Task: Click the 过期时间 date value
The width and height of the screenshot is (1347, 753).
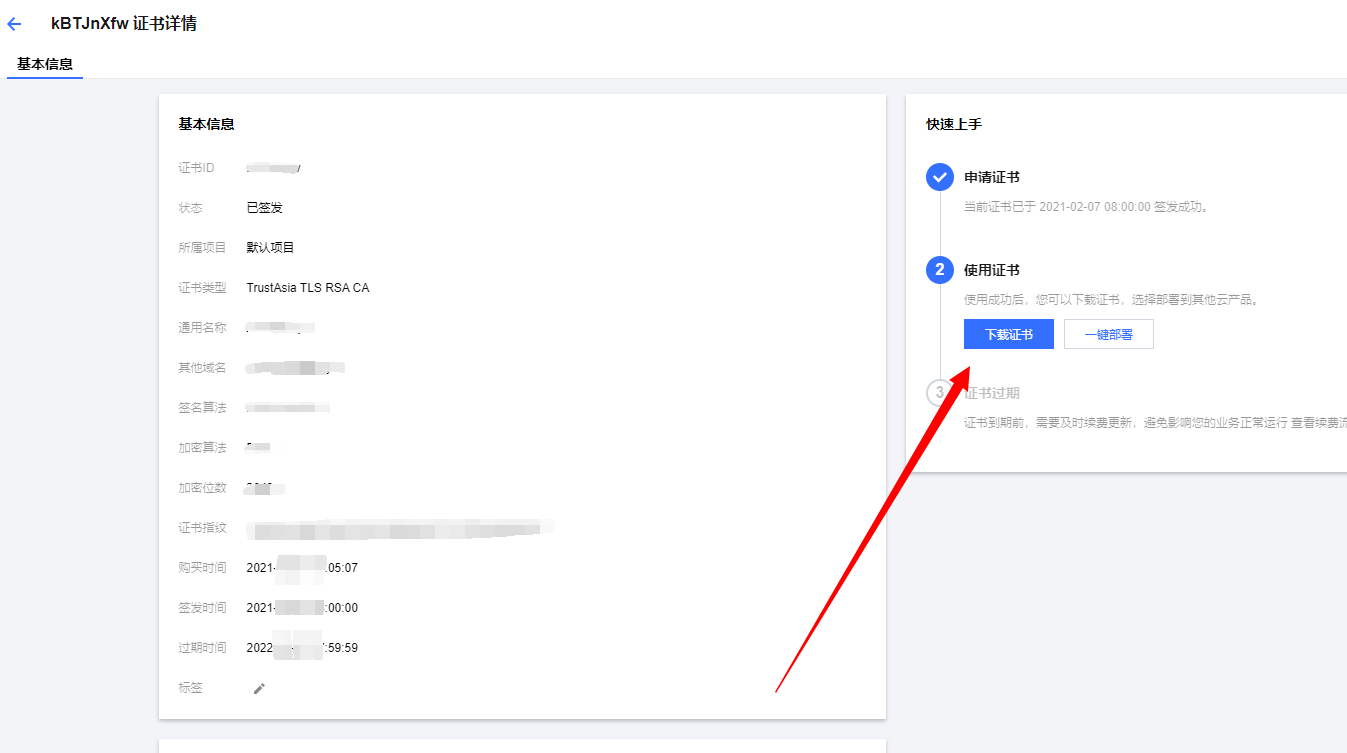Action: pyautogui.click(x=301, y=648)
